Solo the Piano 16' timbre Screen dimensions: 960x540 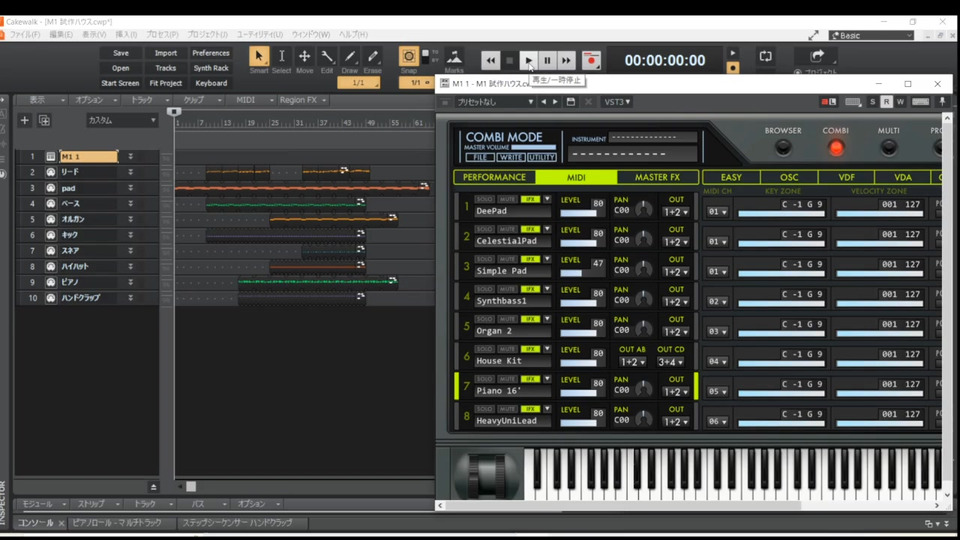pyautogui.click(x=484, y=380)
